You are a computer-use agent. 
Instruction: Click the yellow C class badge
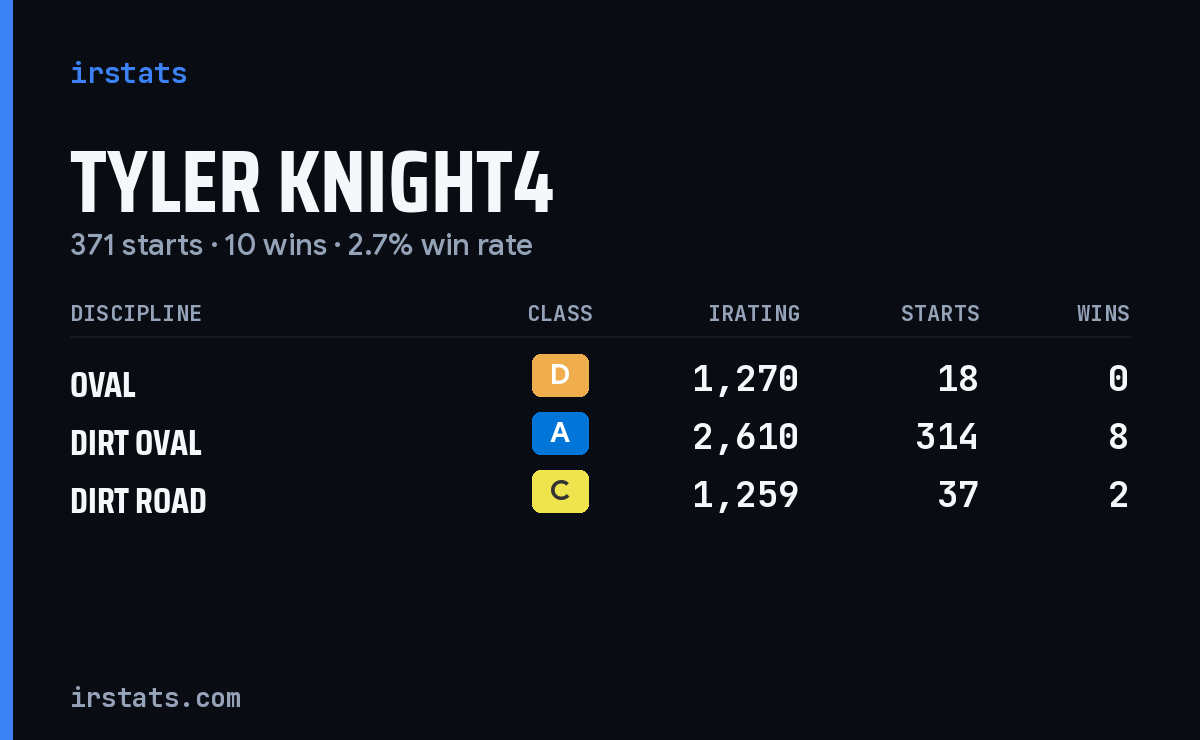[x=560, y=492]
